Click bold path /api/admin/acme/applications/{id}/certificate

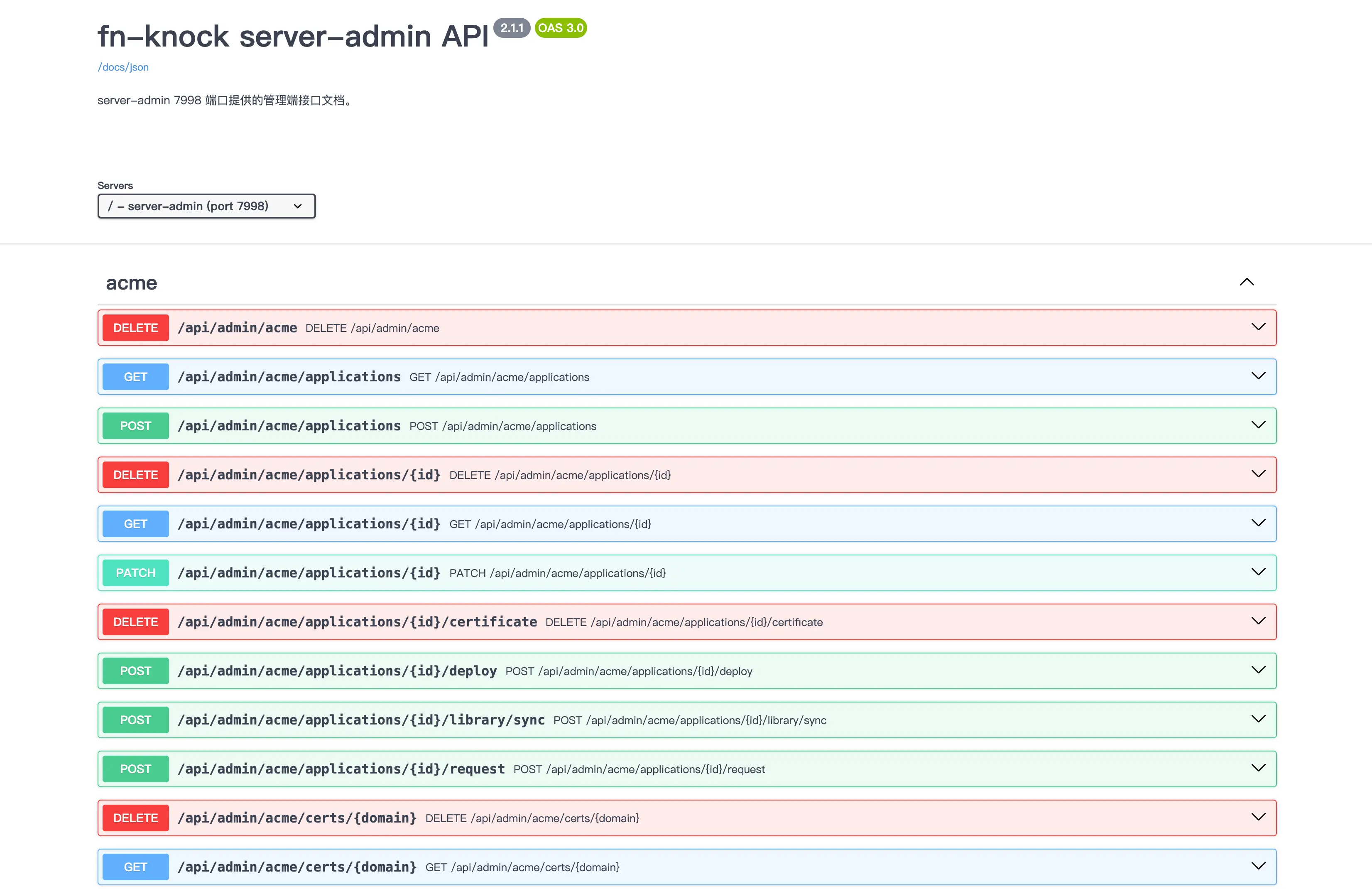(x=358, y=621)
